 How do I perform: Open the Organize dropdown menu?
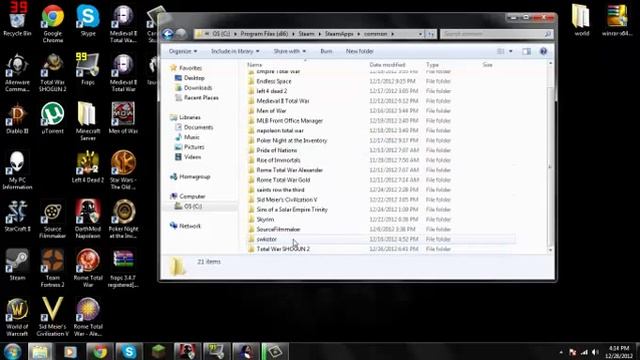183,51
